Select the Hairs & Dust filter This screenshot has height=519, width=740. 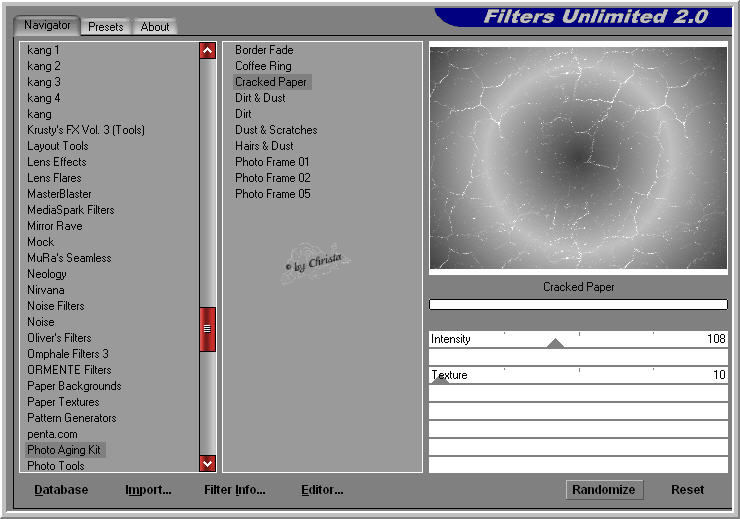(264, 146)
